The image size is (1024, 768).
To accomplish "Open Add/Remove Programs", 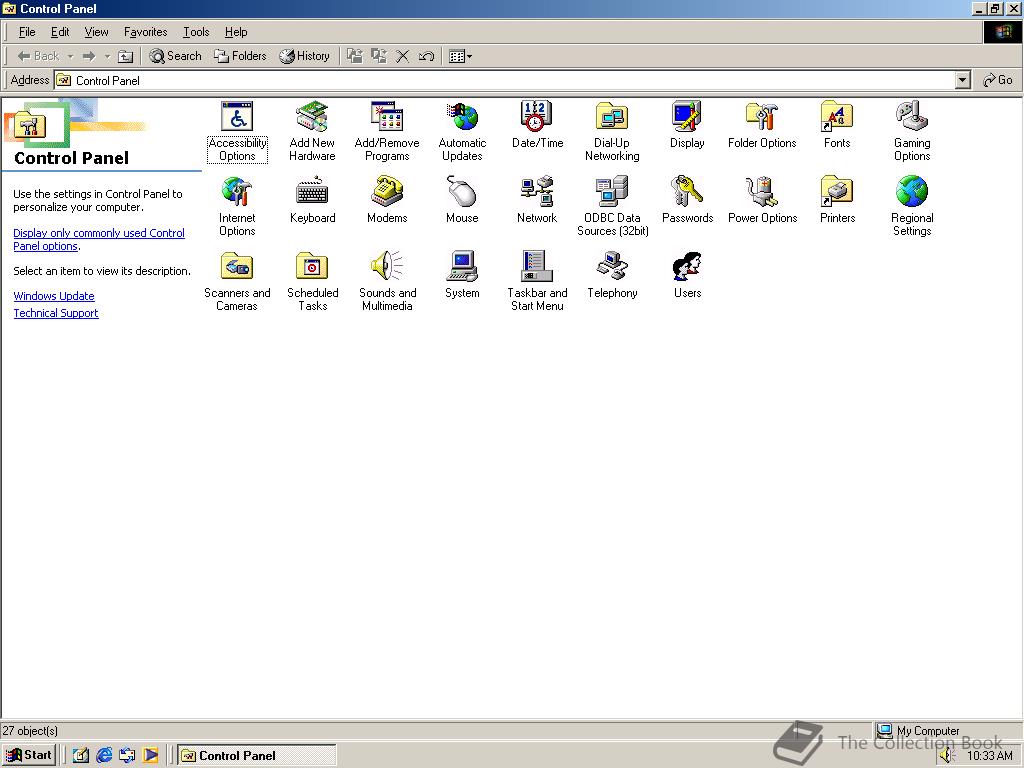I will click(x=387, y=115).
